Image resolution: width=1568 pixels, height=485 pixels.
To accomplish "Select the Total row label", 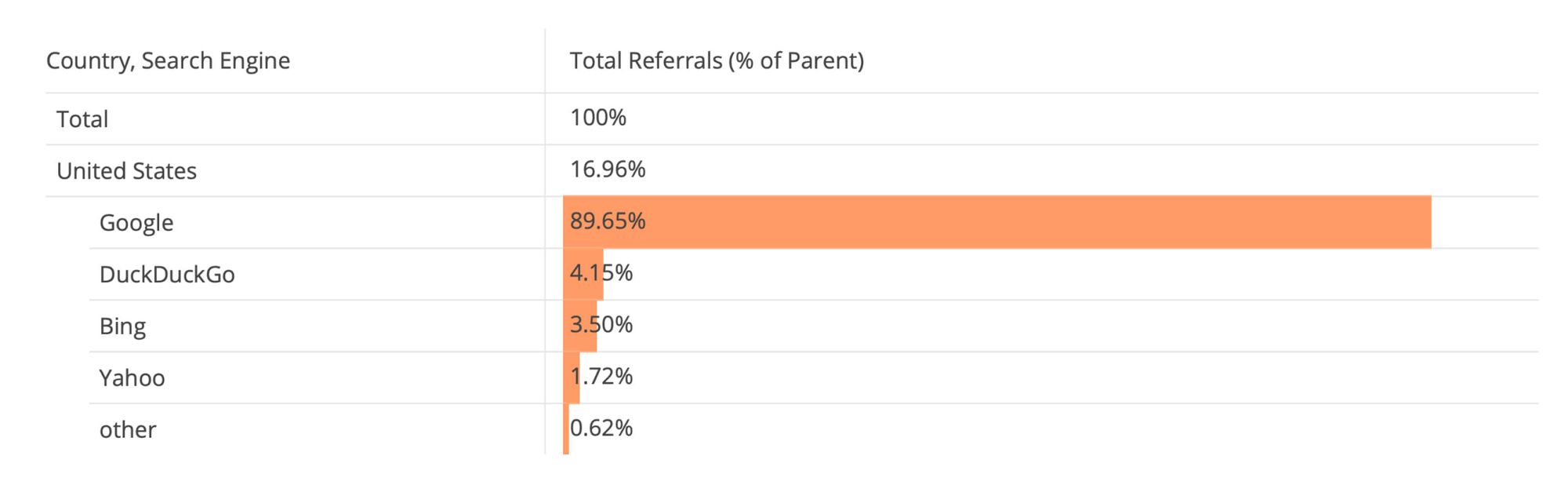I will 82,119.
